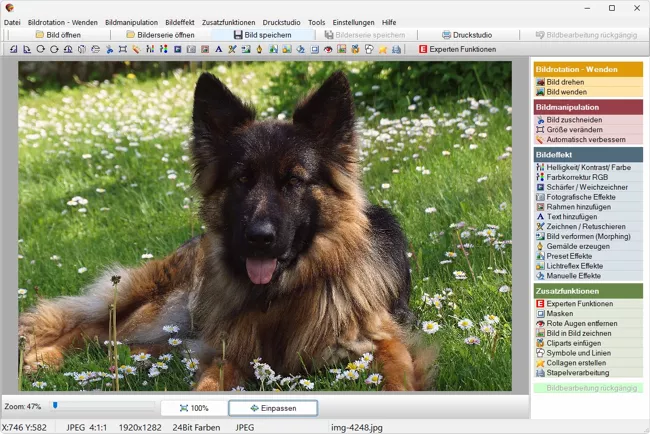This screenshot has width=650, height=434.
Task: Click the Bild öffnen button
Action: [x=58, y=35]
